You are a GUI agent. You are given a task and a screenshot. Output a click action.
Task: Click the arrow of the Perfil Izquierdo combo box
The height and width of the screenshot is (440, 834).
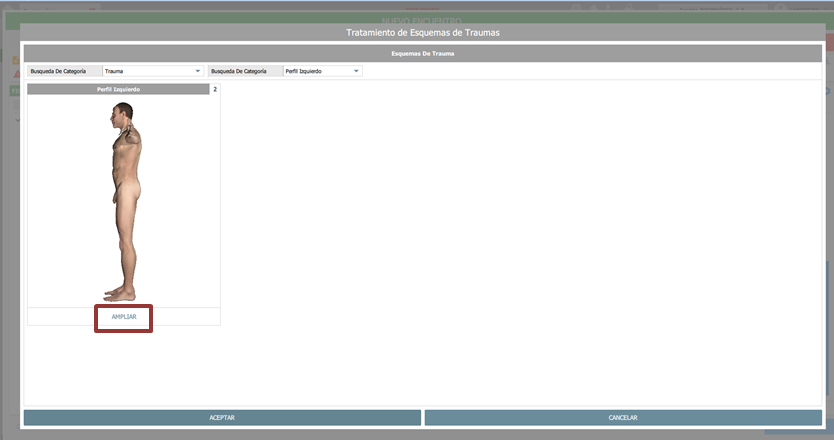(357, 71)
